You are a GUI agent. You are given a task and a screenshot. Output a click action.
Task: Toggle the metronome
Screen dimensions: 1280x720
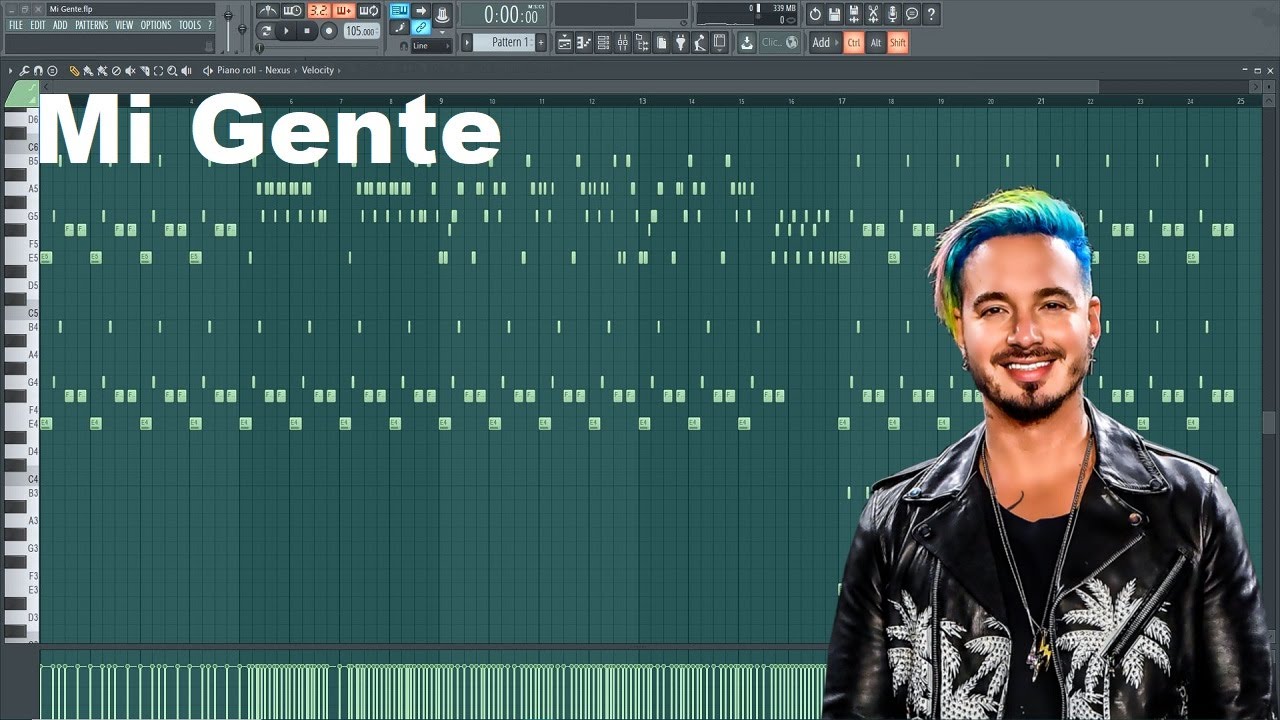tap(266, 11)
